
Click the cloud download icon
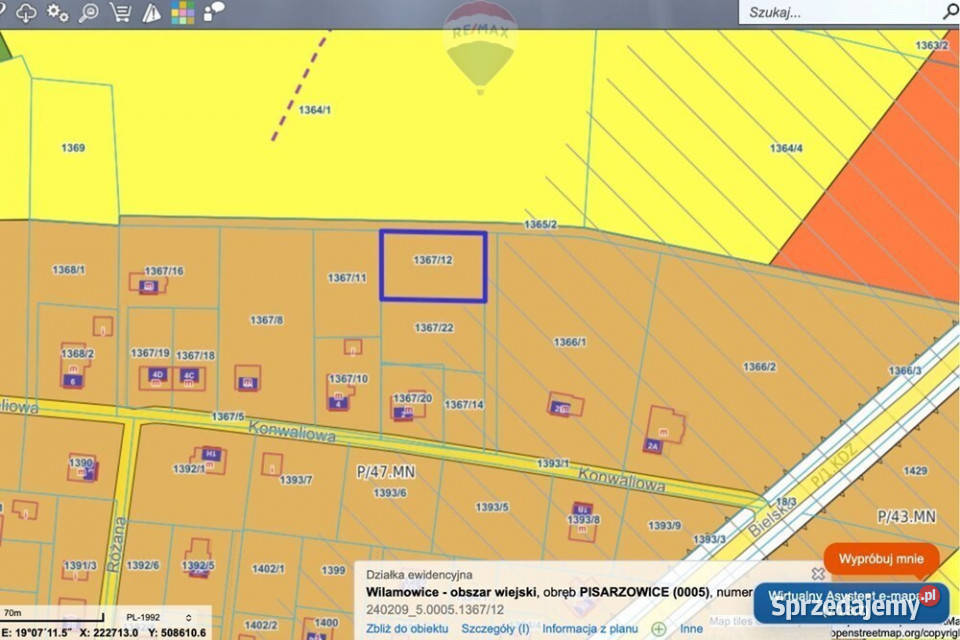[27, 12]
